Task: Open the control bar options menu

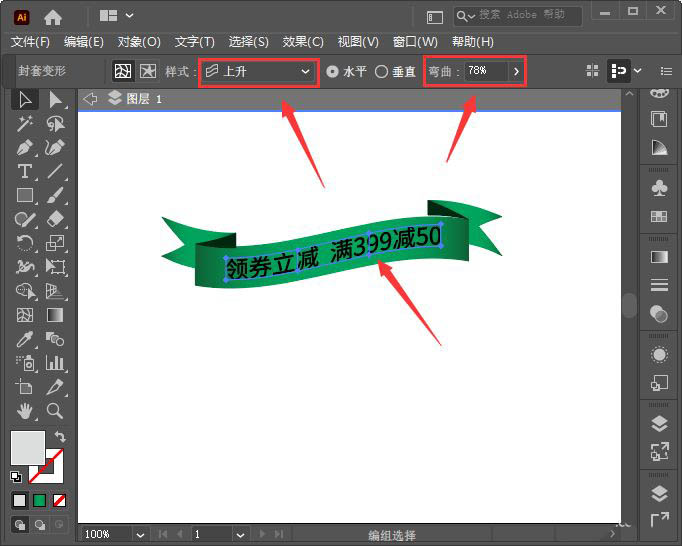Action: click(x=666, y=71)
